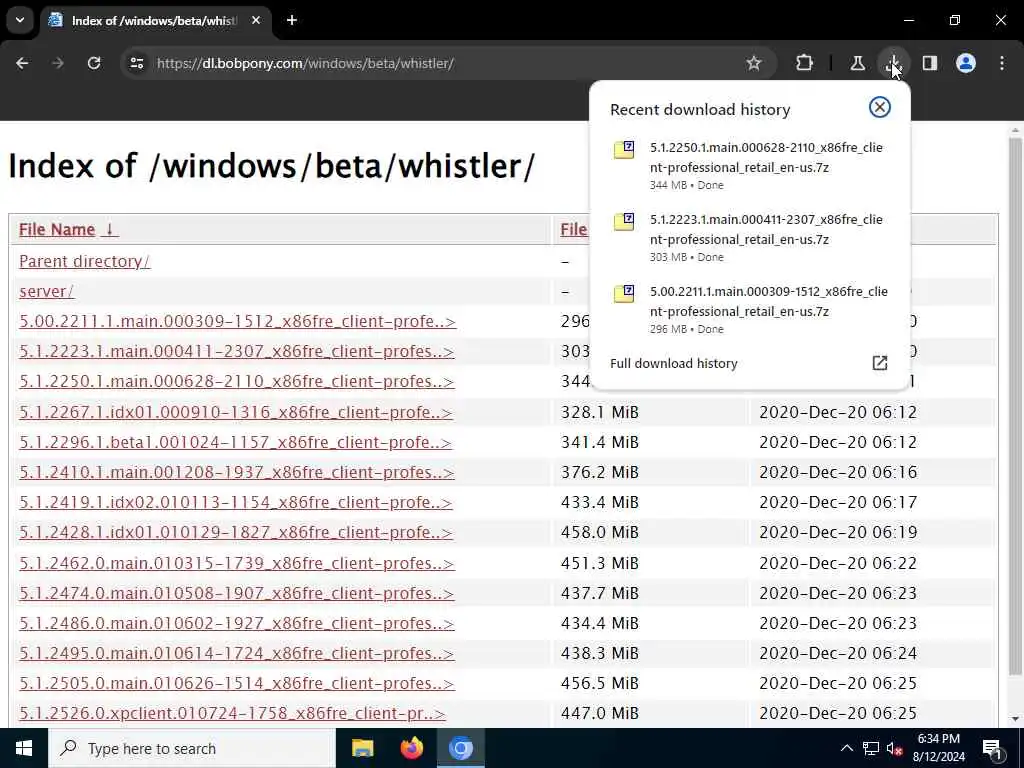Download 5.1.2410.1.main.001208-1937 file link
The image size is (1024, 768).
[x=236, y=472]
